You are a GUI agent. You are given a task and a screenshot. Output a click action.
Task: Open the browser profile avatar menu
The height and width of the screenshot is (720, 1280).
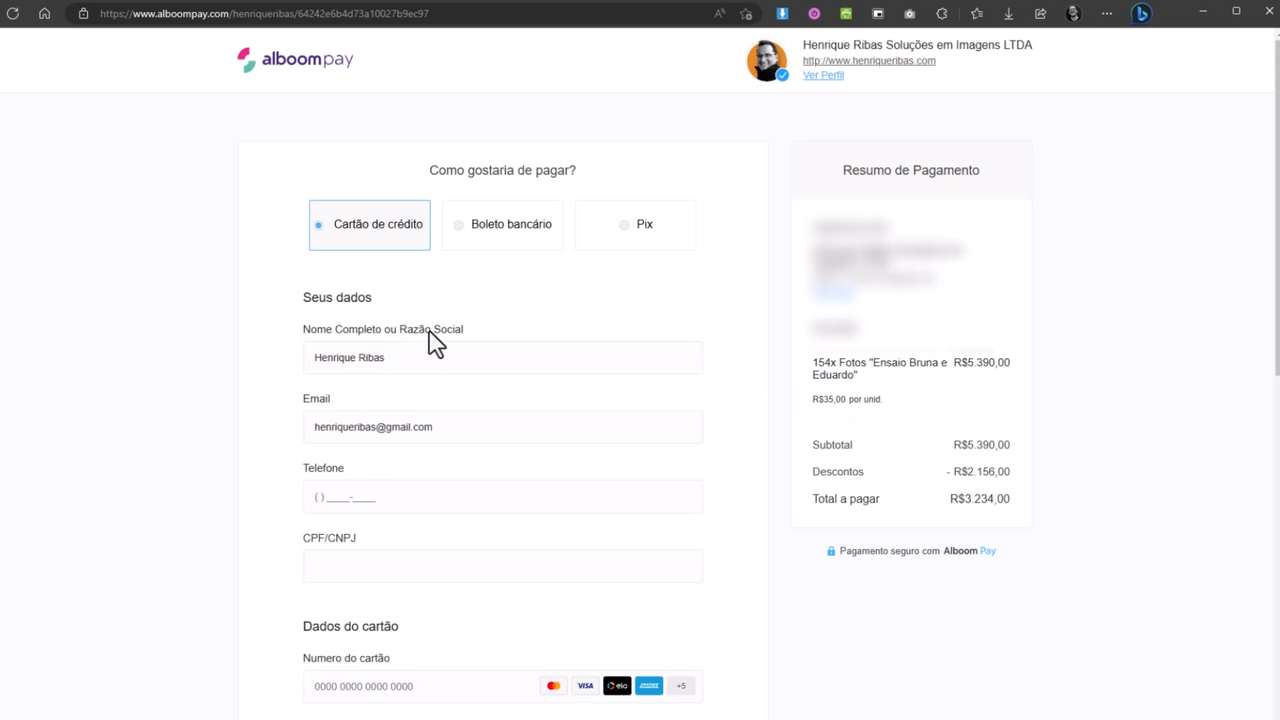coord(1074,14)
